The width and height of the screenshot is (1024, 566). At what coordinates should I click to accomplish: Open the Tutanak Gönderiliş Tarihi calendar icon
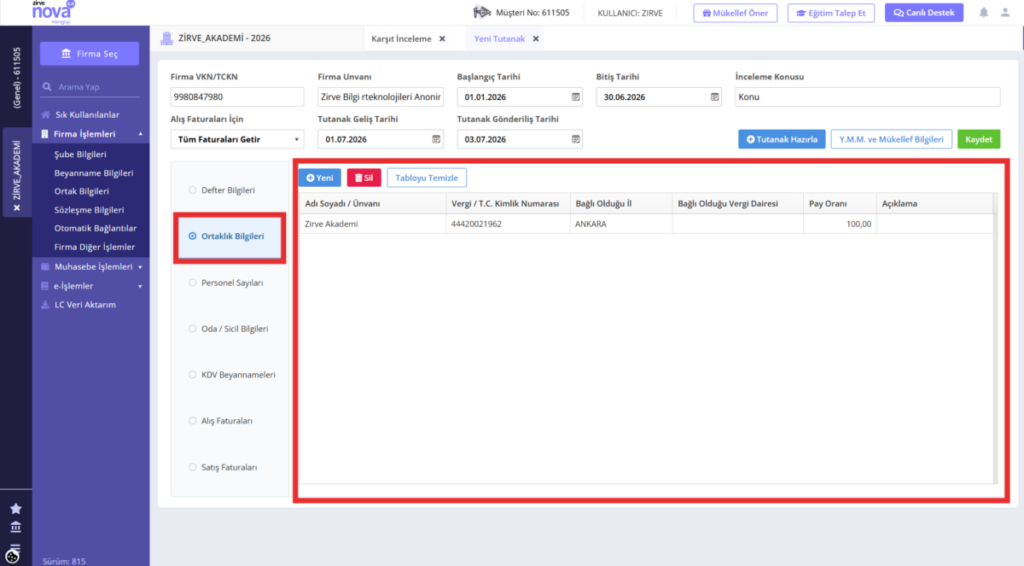[x=575, y=139]
